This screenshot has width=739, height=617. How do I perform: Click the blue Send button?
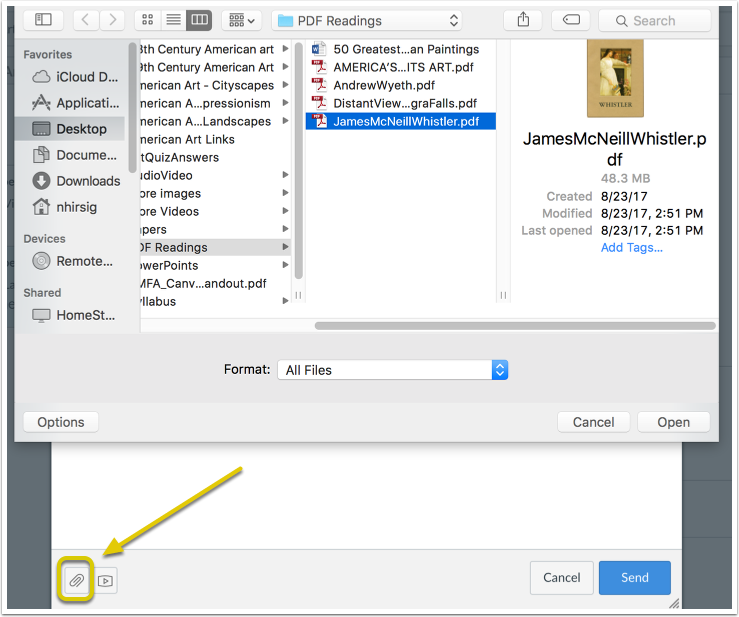point(634,577)
